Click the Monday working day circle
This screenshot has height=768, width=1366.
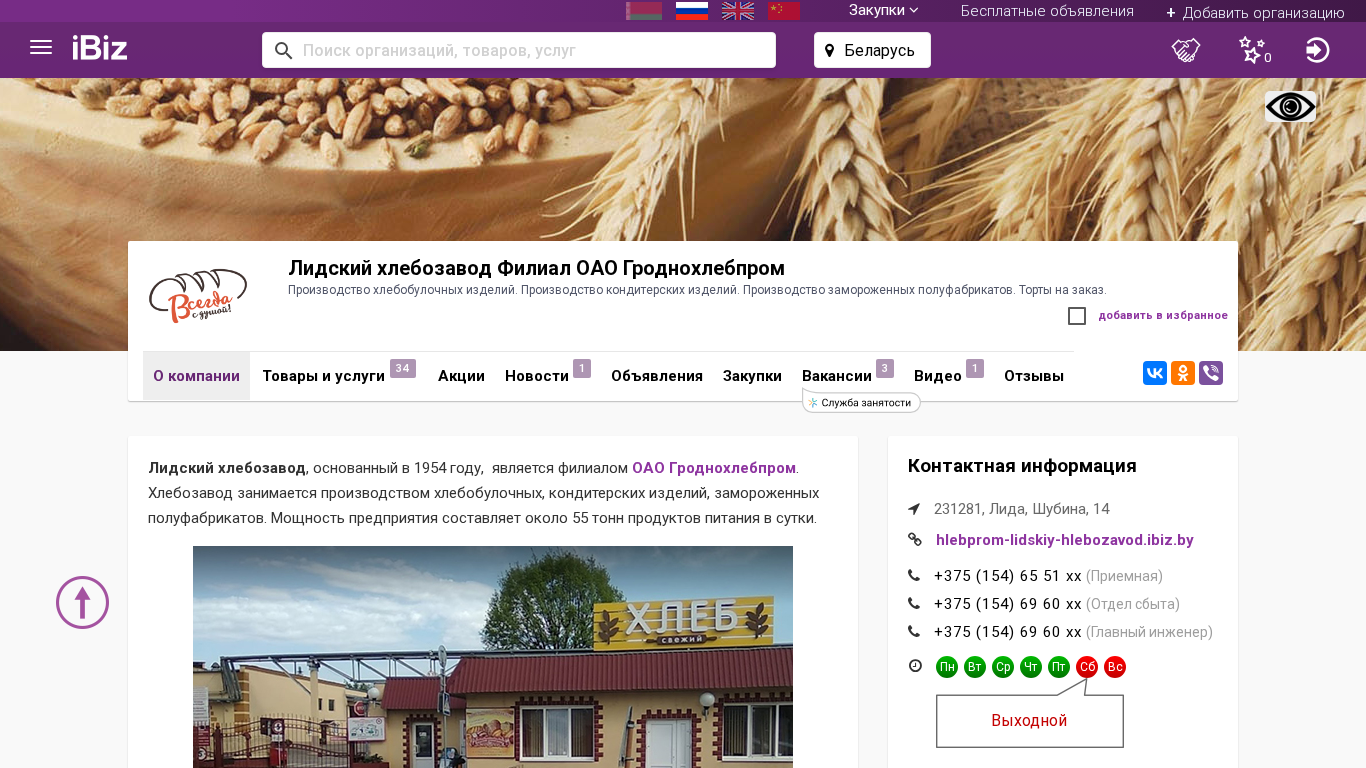point(947,667)
